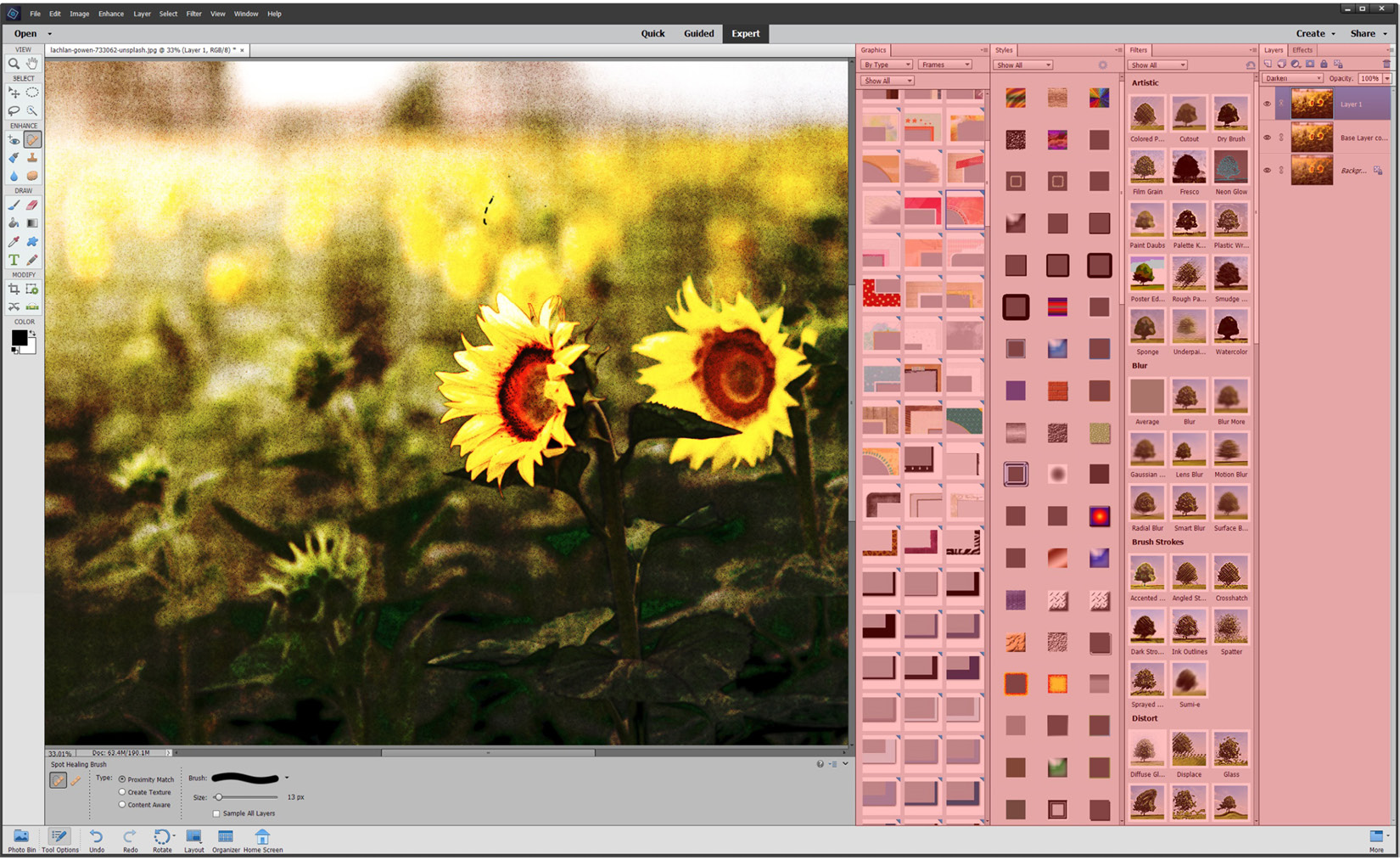Select the Pencil tool

click(32, 260)
